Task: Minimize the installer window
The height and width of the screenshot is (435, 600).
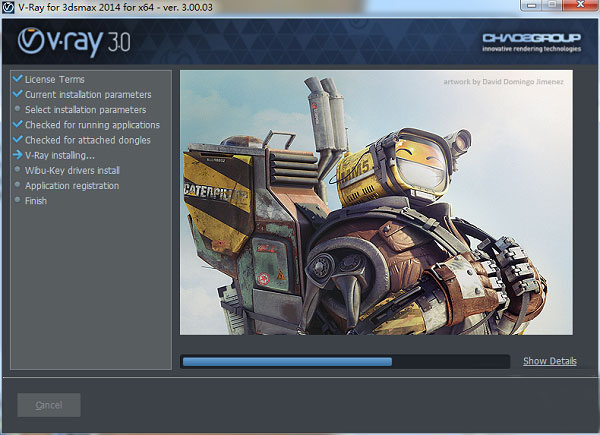Action: (532, 5)
